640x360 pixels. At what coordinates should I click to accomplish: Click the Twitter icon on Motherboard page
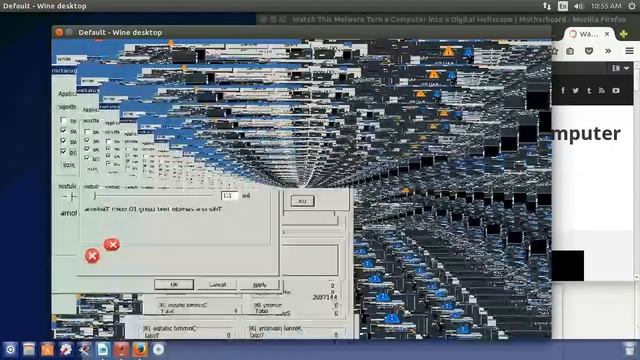point(576,91)
